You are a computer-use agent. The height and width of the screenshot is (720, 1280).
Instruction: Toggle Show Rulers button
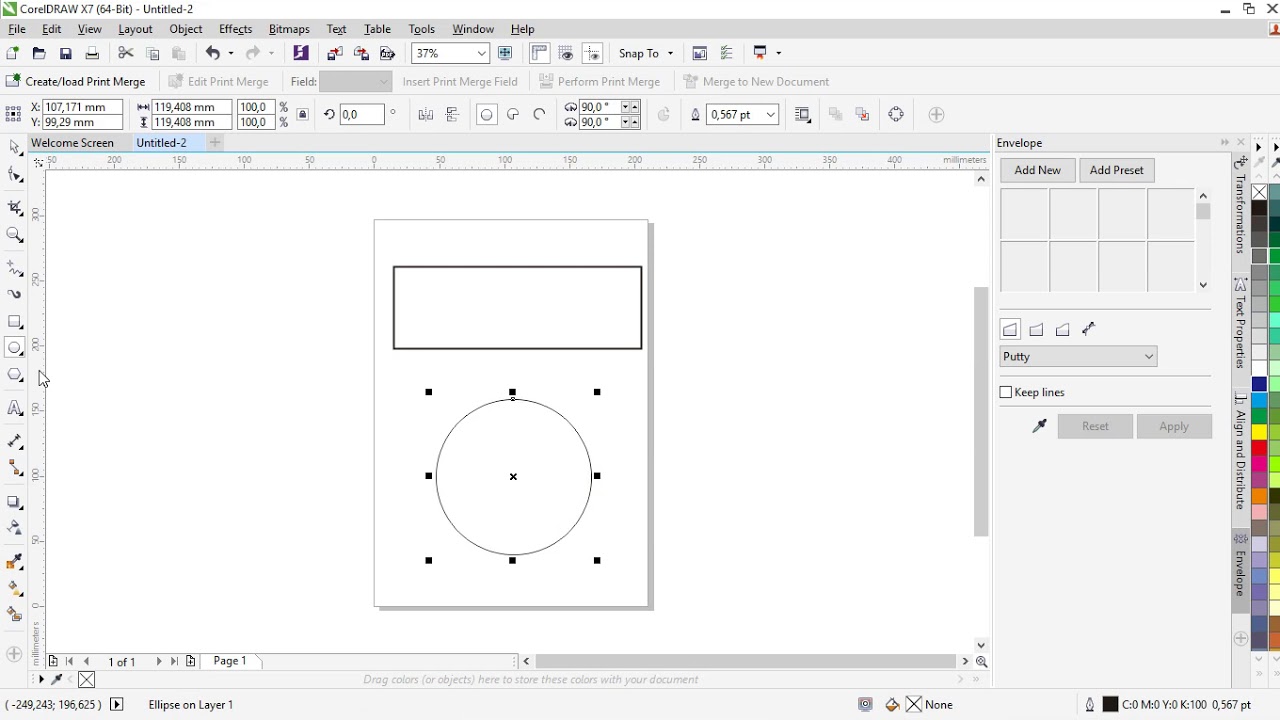pos(540,53)
